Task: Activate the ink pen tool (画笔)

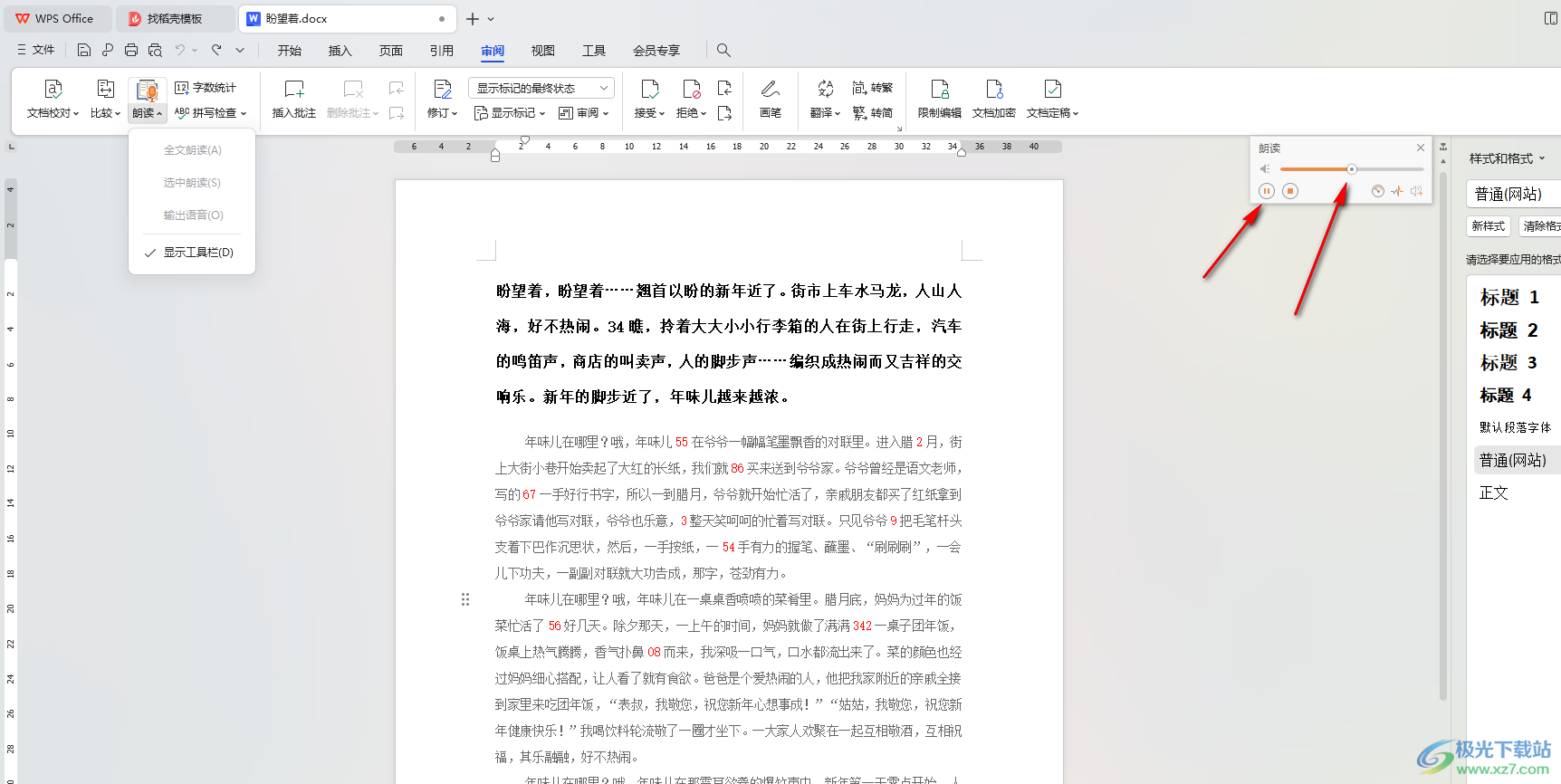Action: (771, 99)
